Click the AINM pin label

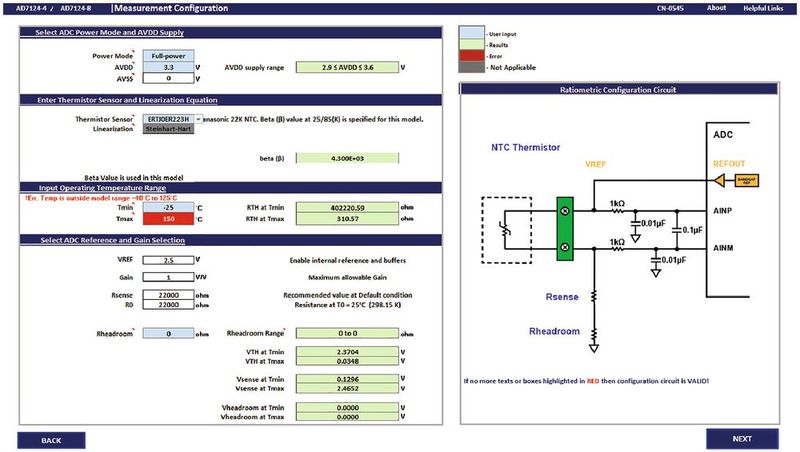[723, 248]
